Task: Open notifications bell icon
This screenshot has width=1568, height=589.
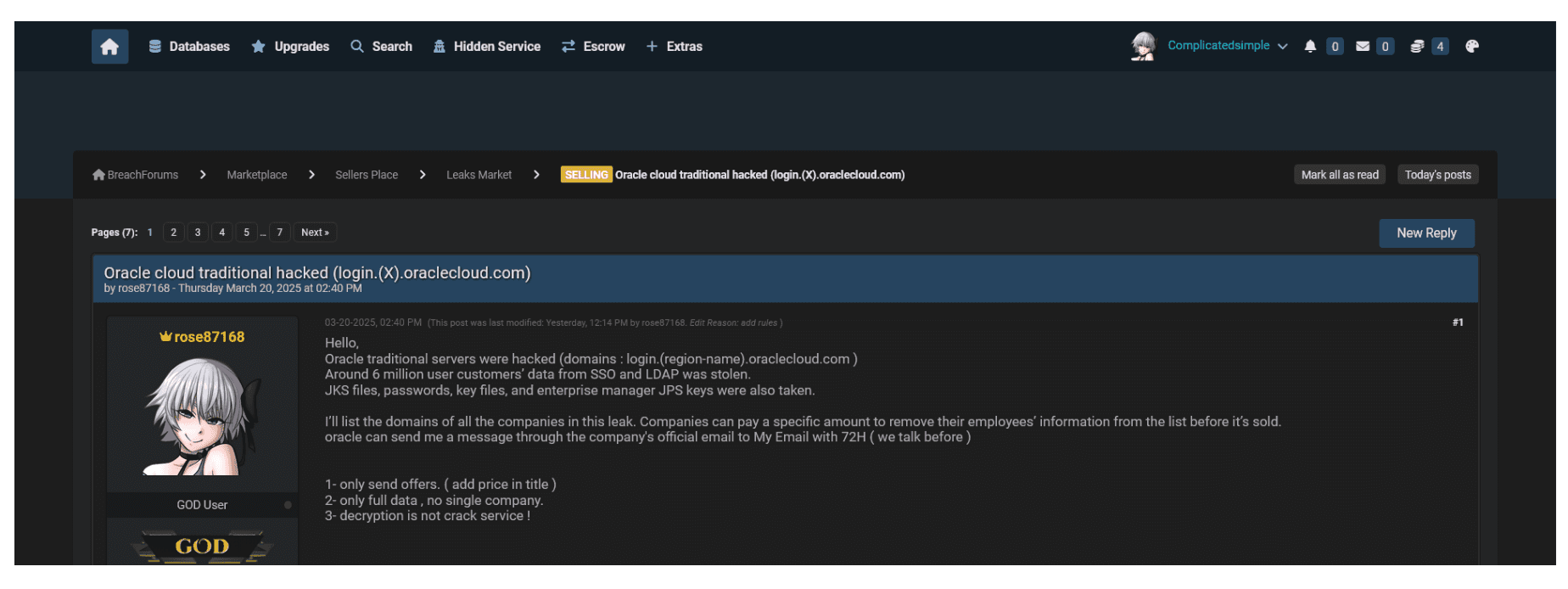Action: click(1310, 47)
